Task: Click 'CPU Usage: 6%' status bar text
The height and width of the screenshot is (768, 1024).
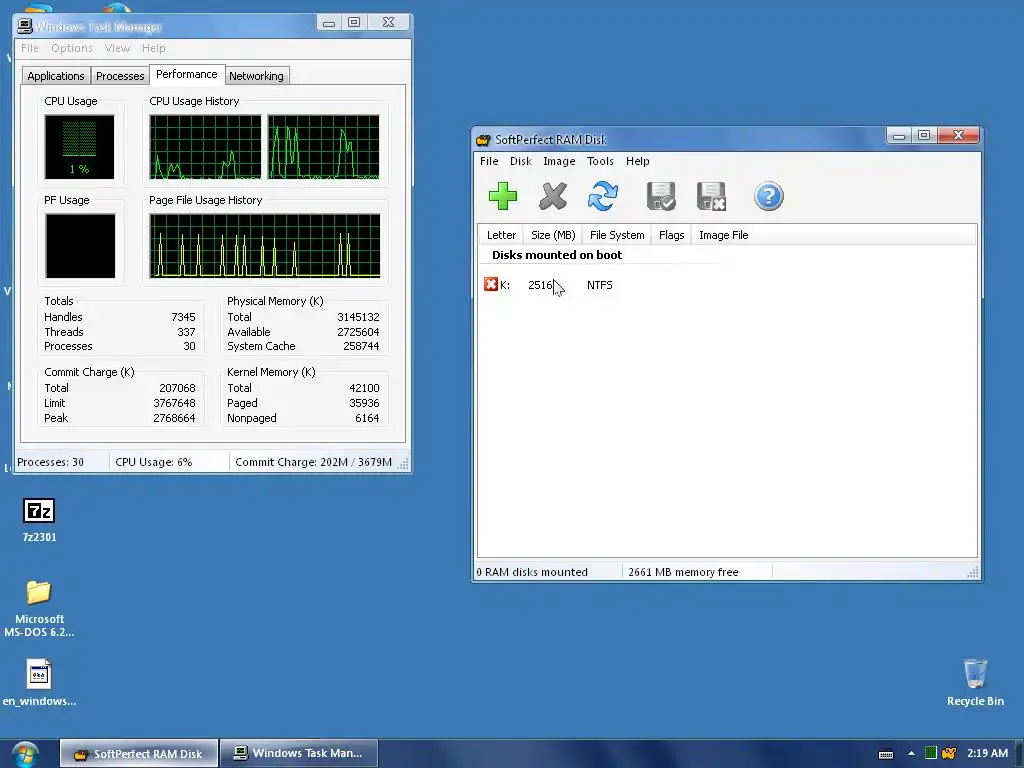Action: [x=153, y=462]
